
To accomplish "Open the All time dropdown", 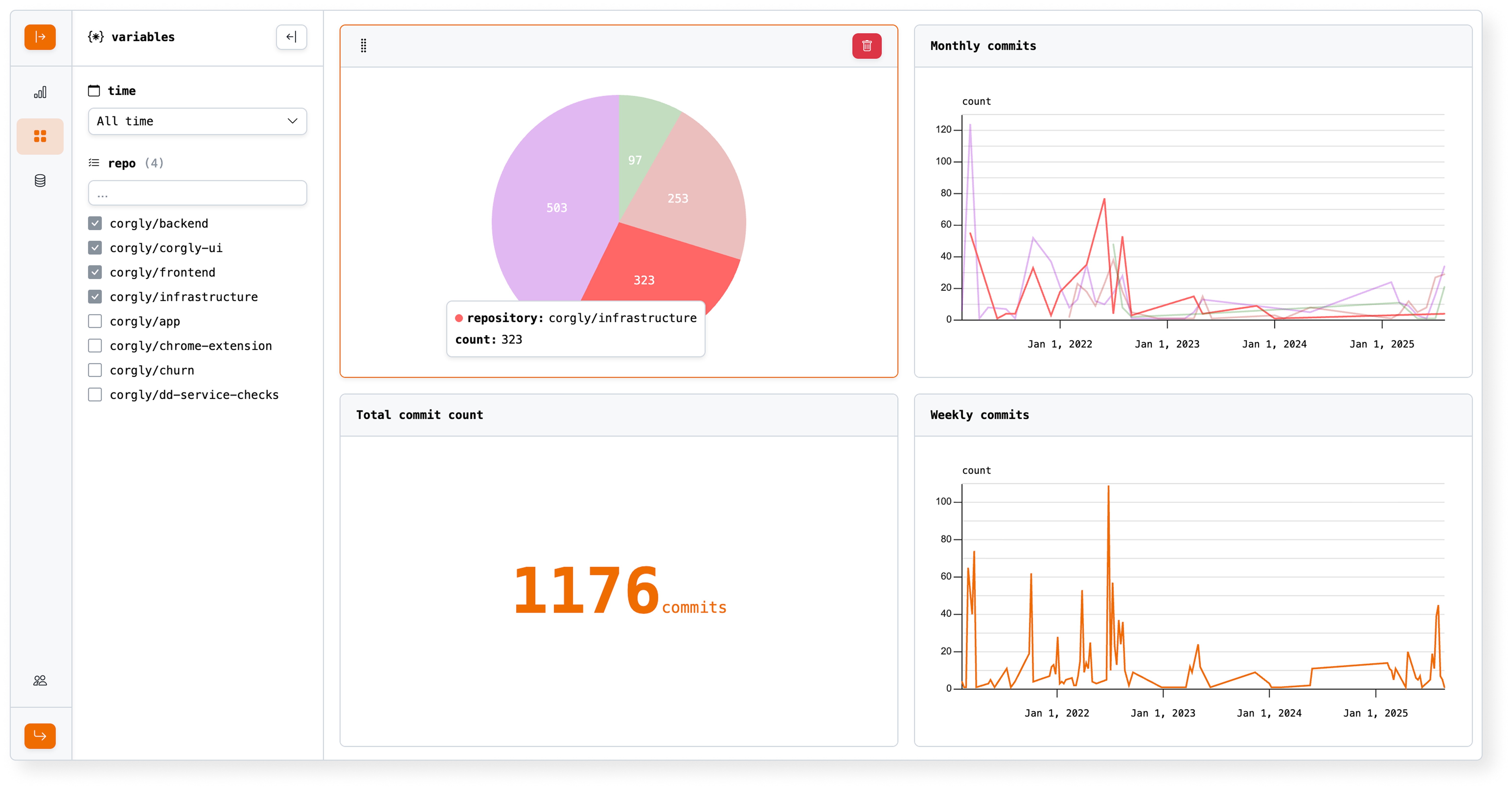I will pos(197,121).
